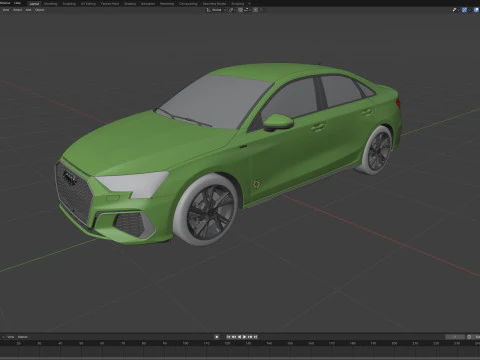The height and width of the screenshot is (360, 480).
Task: Switch to the Shading workspace tab
Action: 130,4
